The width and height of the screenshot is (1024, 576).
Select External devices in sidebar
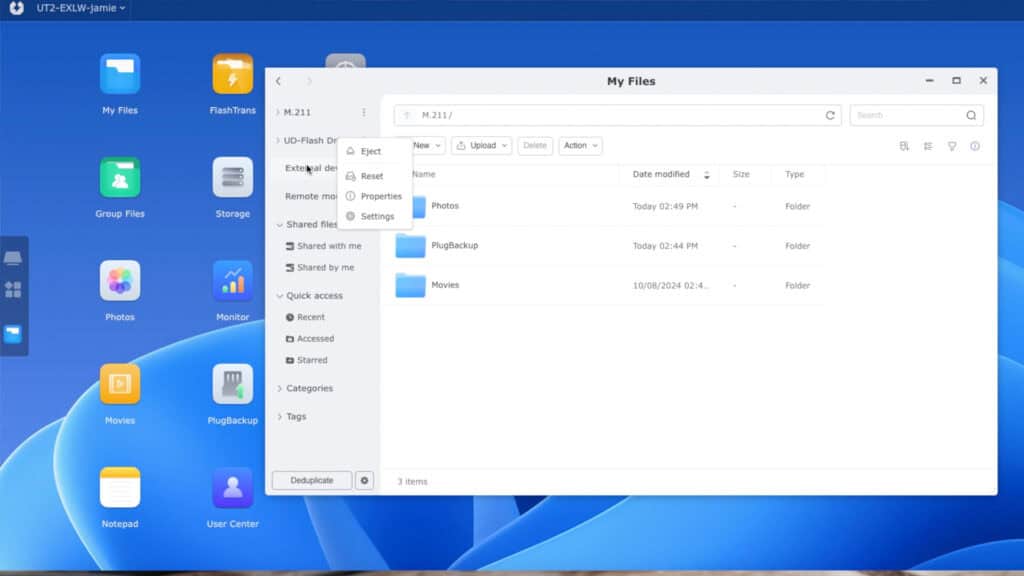coord(311,168)
